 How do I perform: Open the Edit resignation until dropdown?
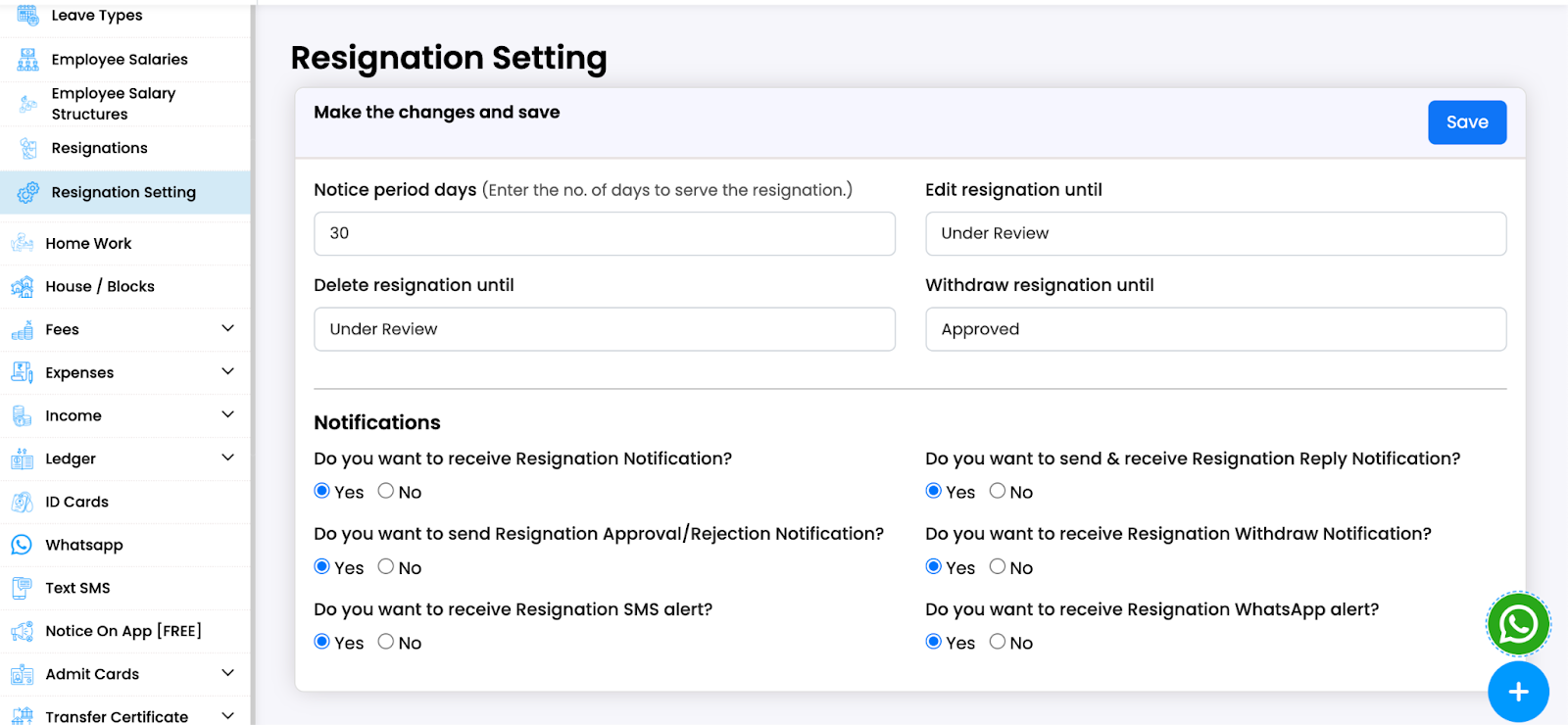click(1215, 234)
